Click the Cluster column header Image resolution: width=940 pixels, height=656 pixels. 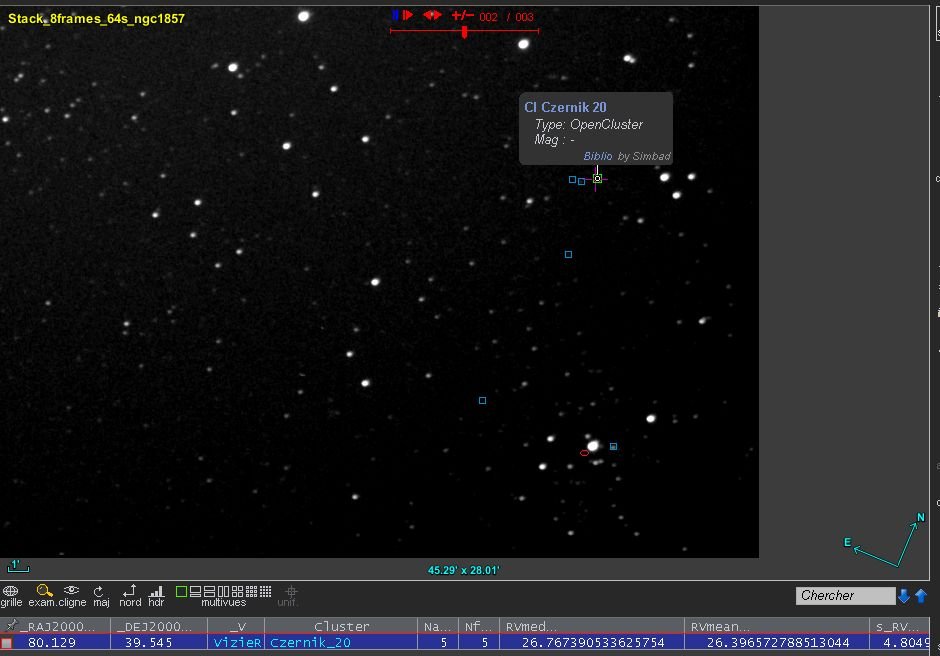pyautogui.click(x=341, y=626)
